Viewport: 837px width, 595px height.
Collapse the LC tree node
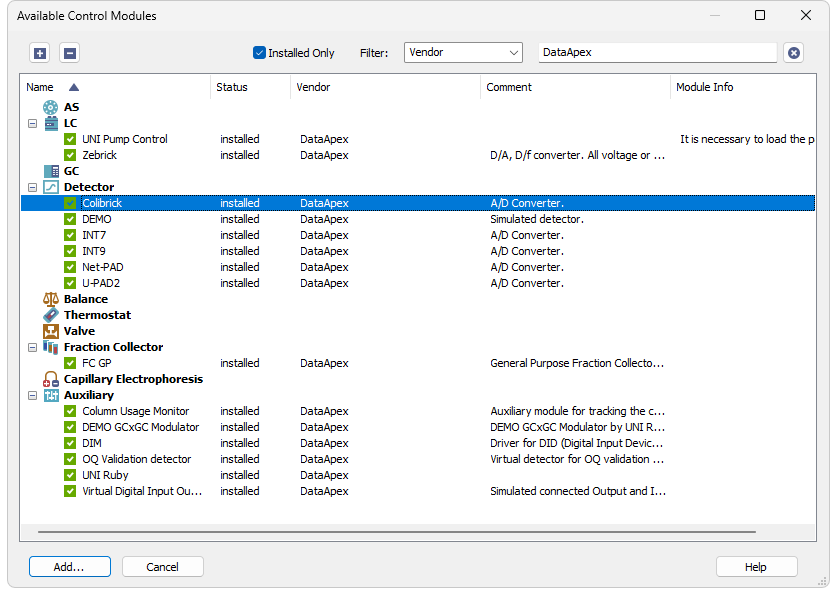coord(33,123)
